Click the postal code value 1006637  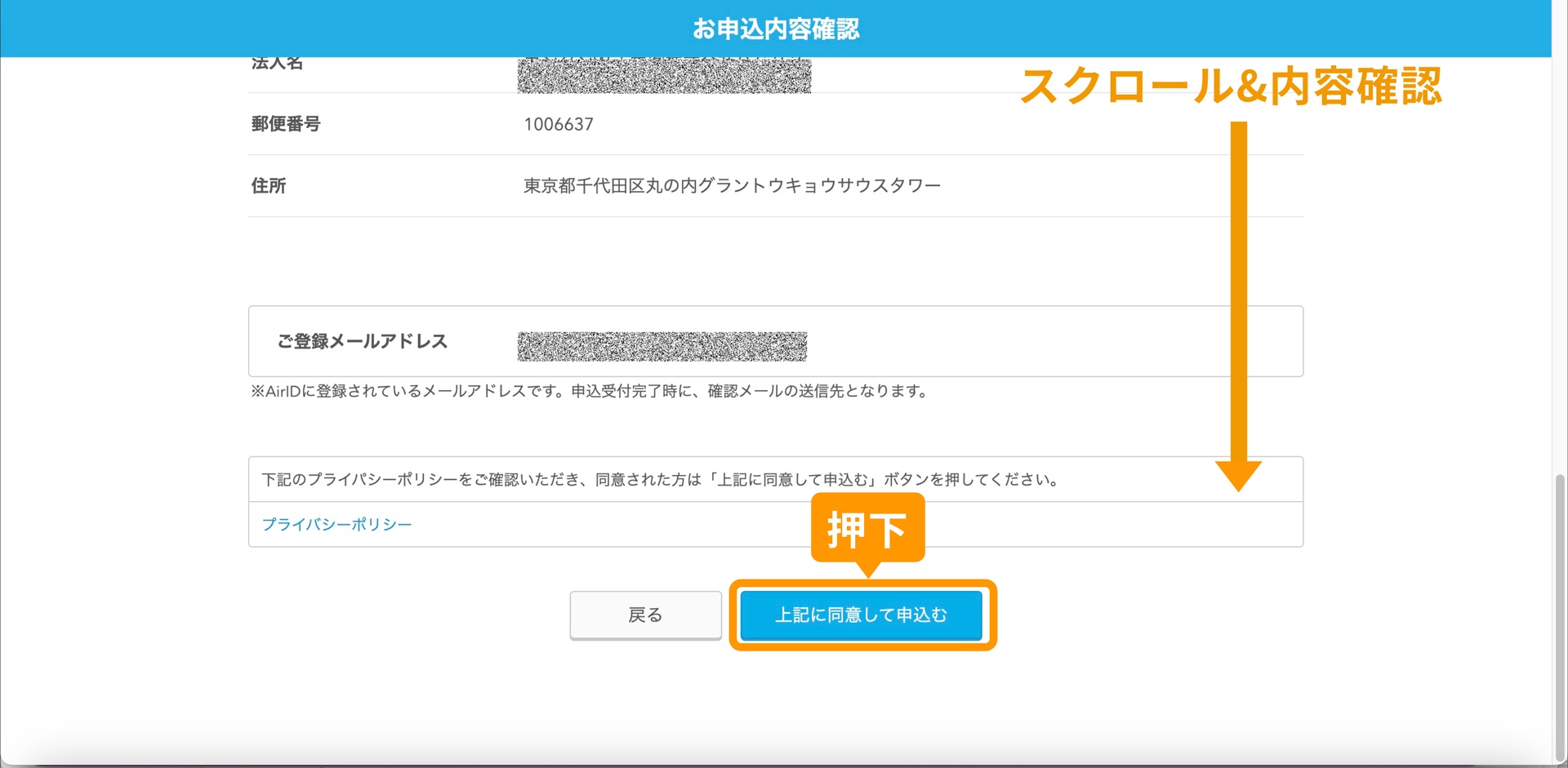[x=559, y=124]
